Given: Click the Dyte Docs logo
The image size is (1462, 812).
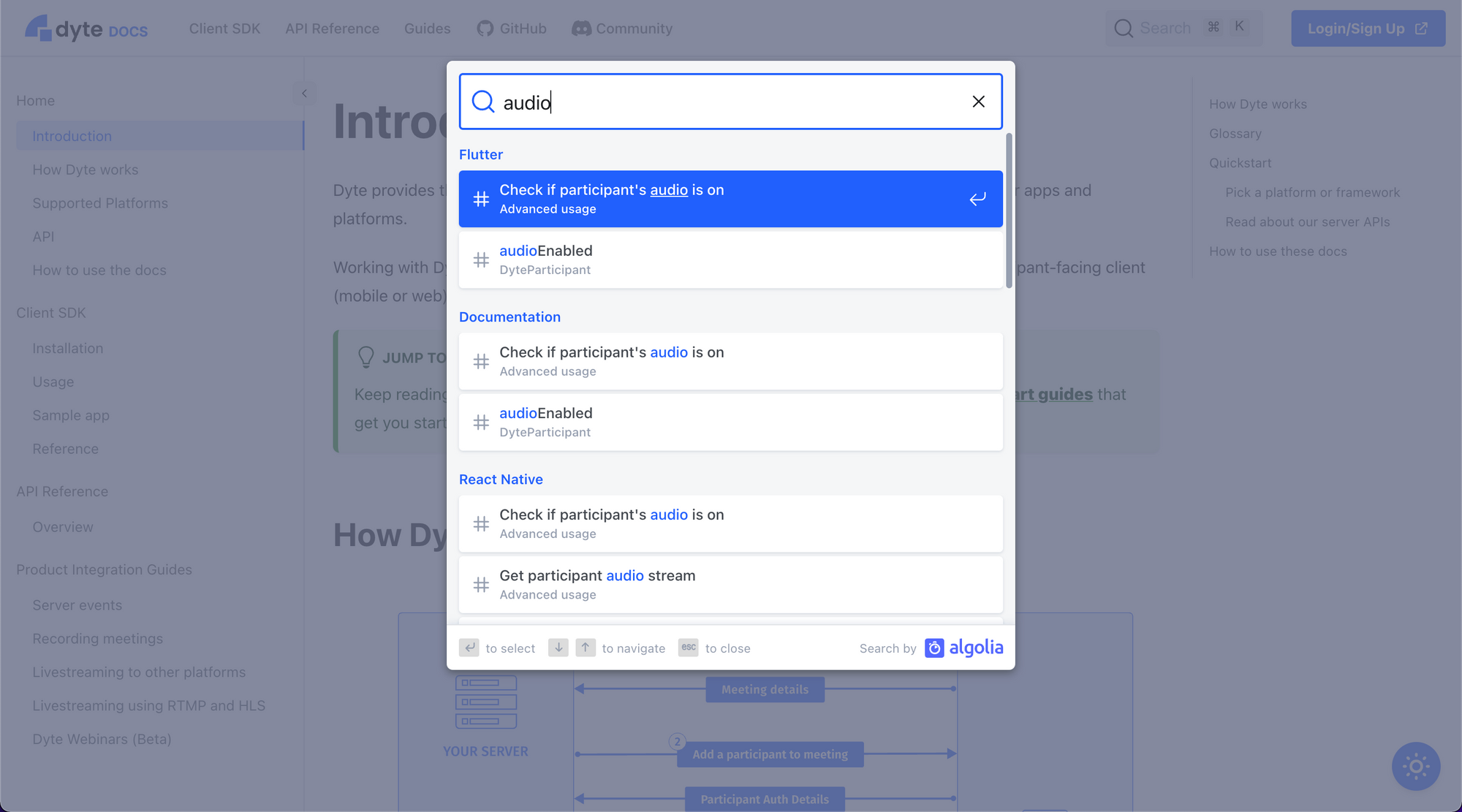Looking at the screenshot, I should 86,29.
